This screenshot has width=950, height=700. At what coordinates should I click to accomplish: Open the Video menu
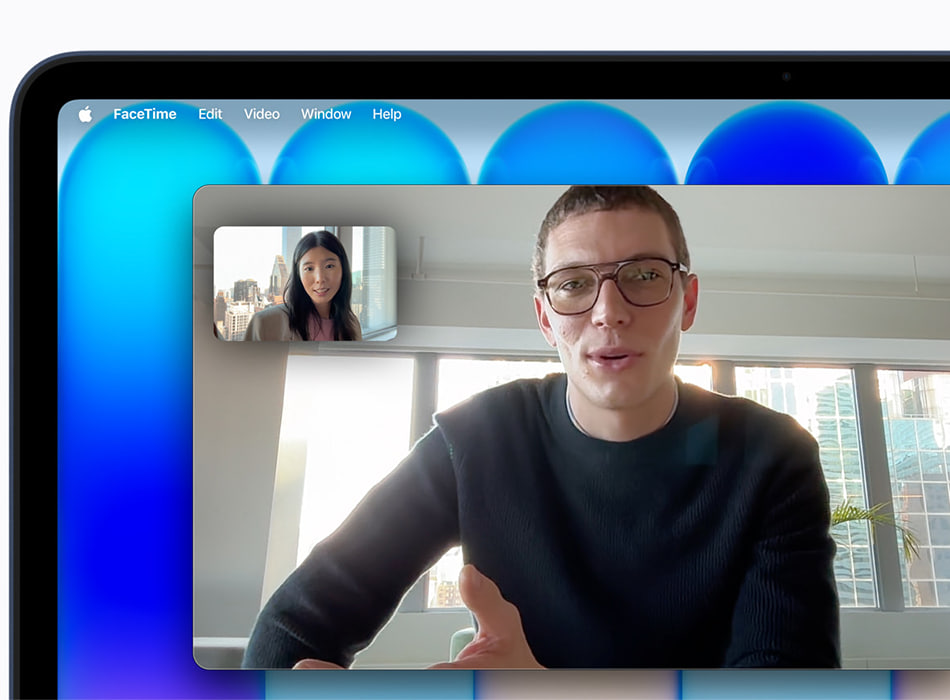pyautogui.click(x=262, y=114)
